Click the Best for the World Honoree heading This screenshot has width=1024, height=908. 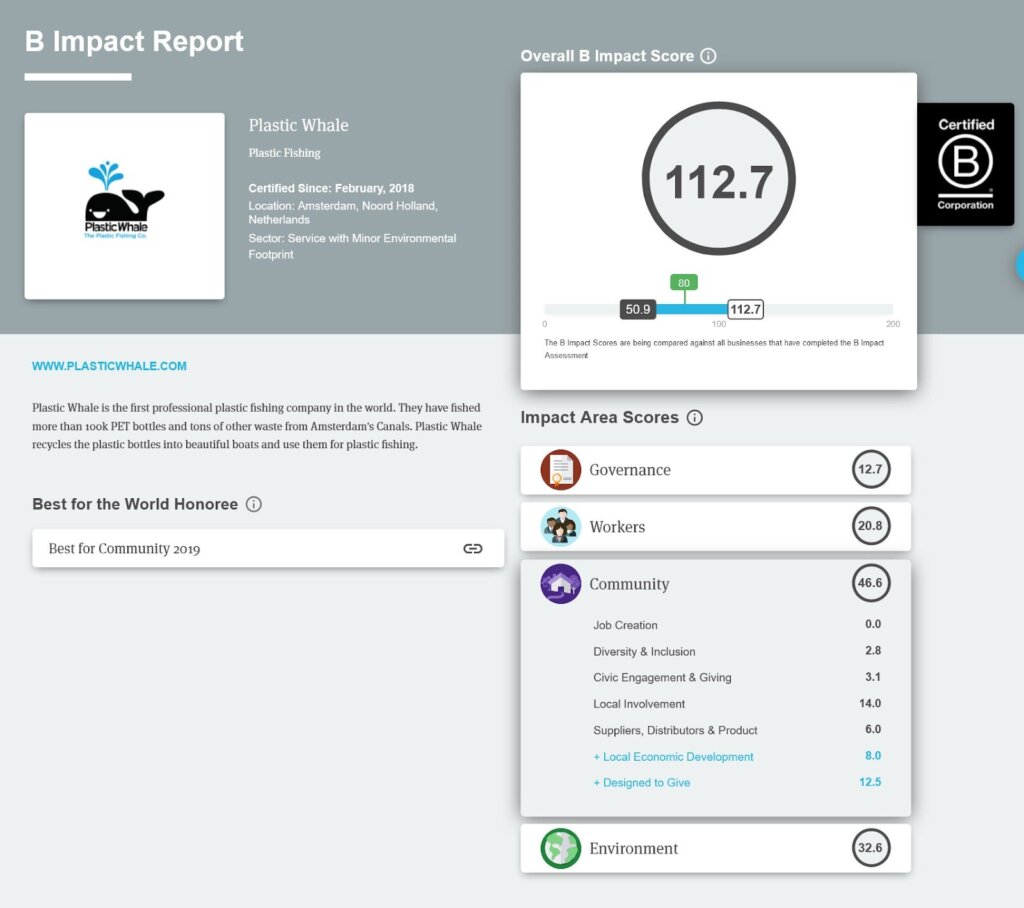[135, 504]
